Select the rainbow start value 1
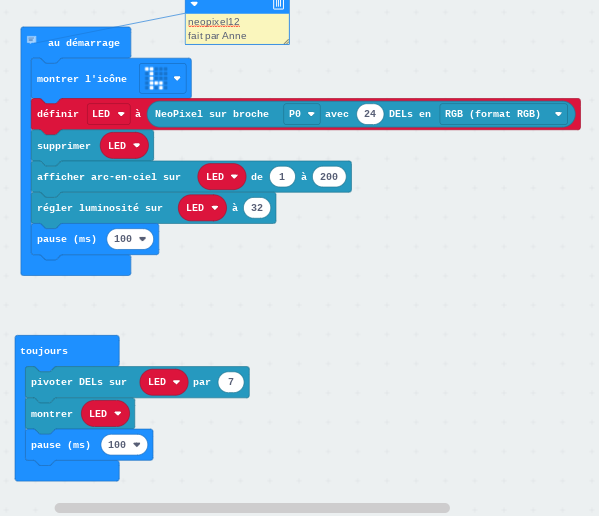The image size is (599, 522). point(282,177)
